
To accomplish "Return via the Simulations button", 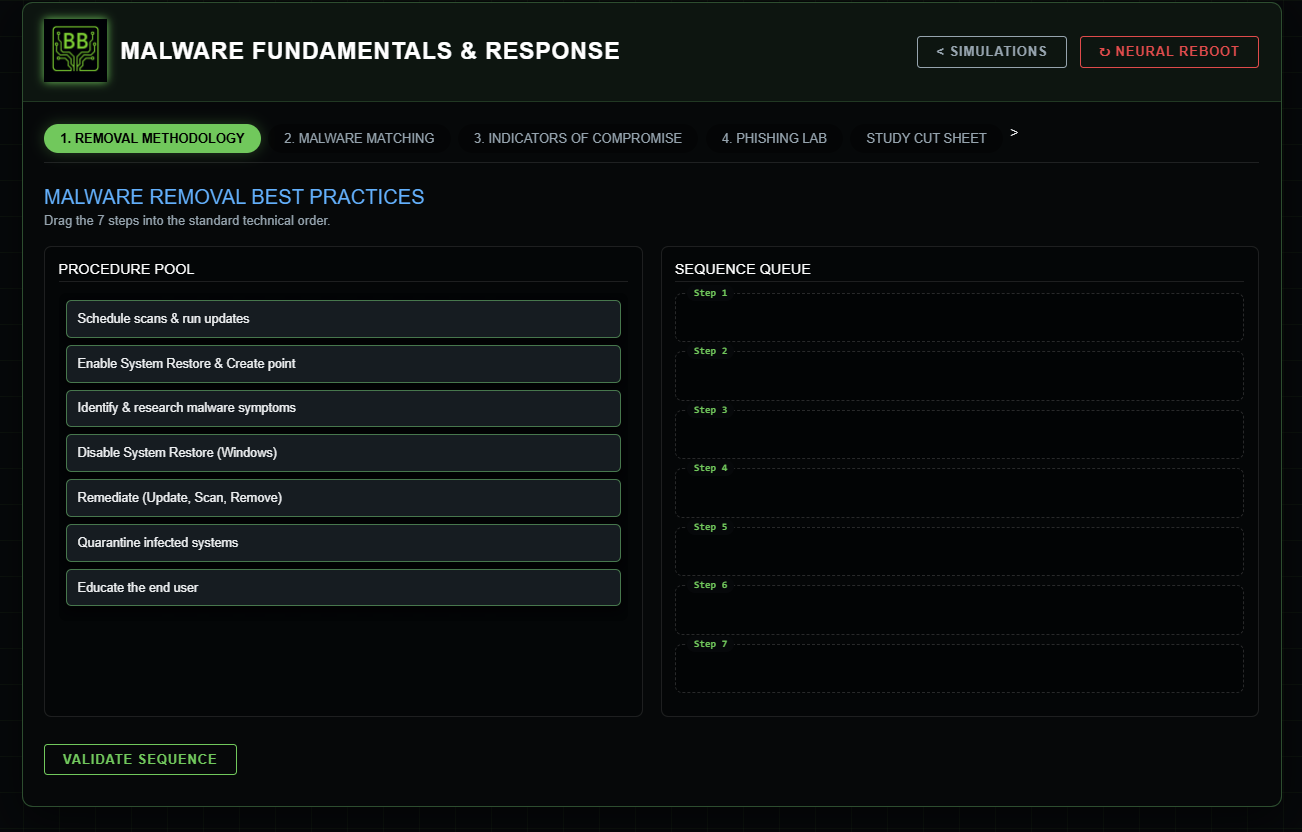I will [x=991, y=51].
